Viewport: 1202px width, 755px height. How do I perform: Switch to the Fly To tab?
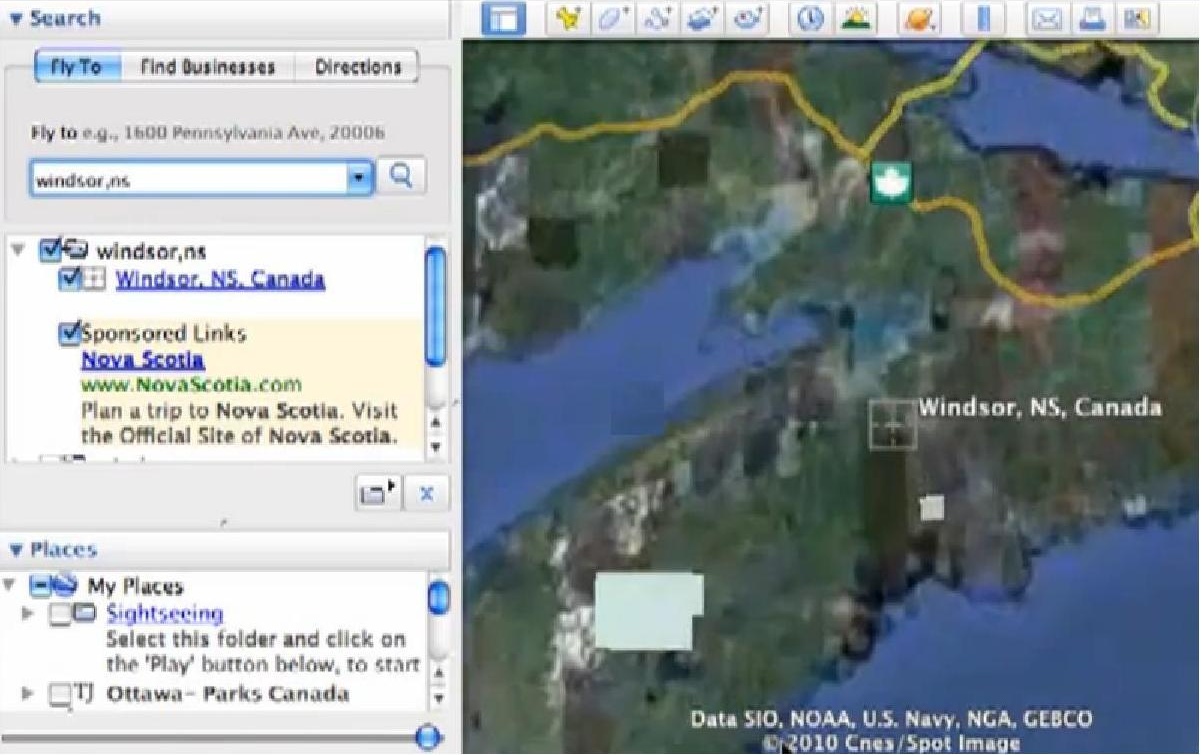click(78, 67)
